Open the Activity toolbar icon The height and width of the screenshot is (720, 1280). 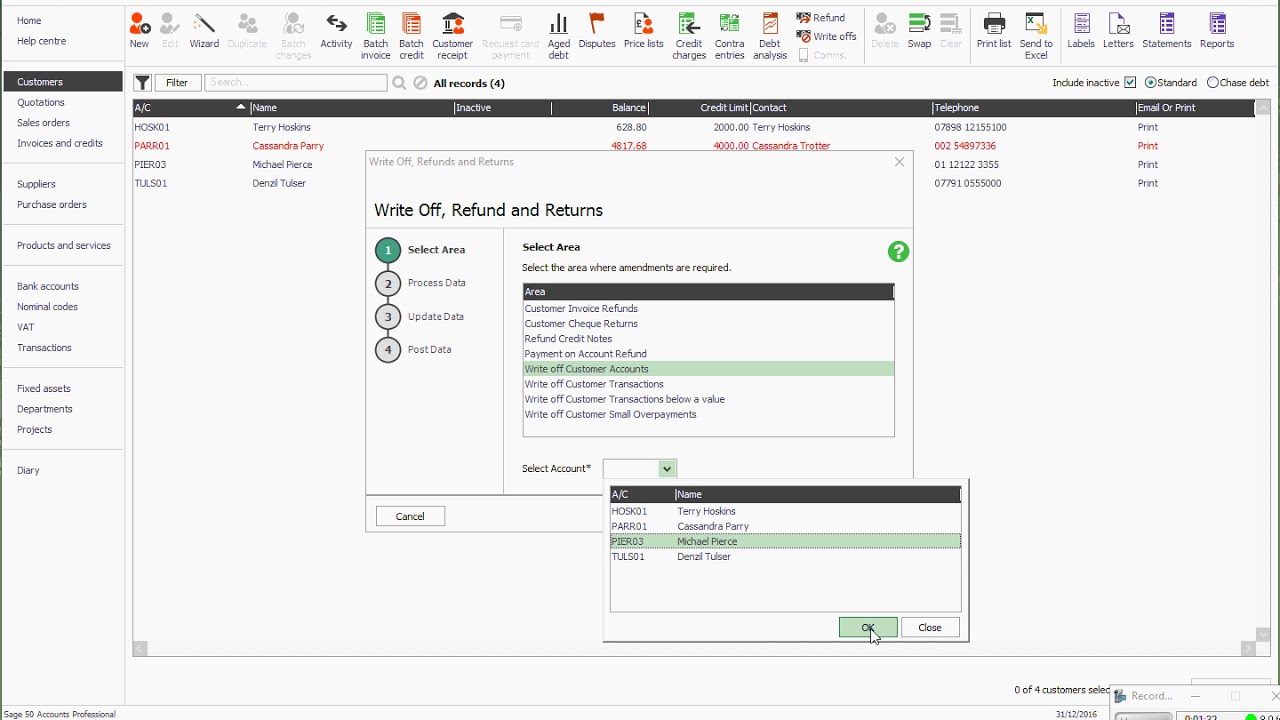(336, 31)
